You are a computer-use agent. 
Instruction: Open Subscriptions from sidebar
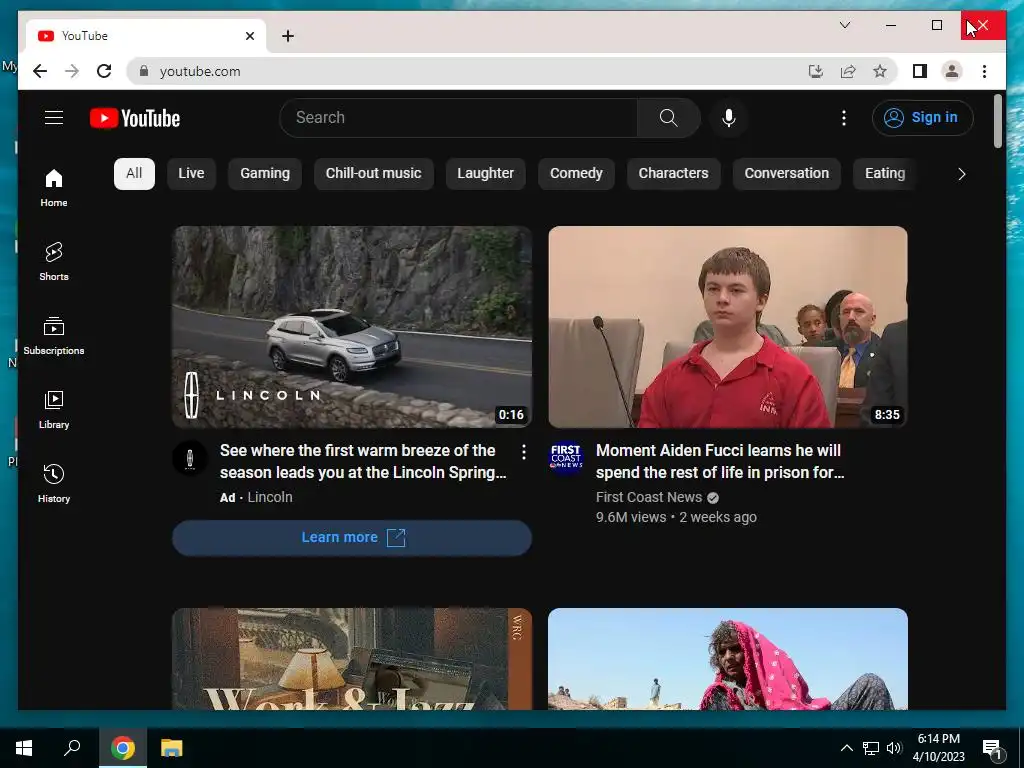point(54,336)
